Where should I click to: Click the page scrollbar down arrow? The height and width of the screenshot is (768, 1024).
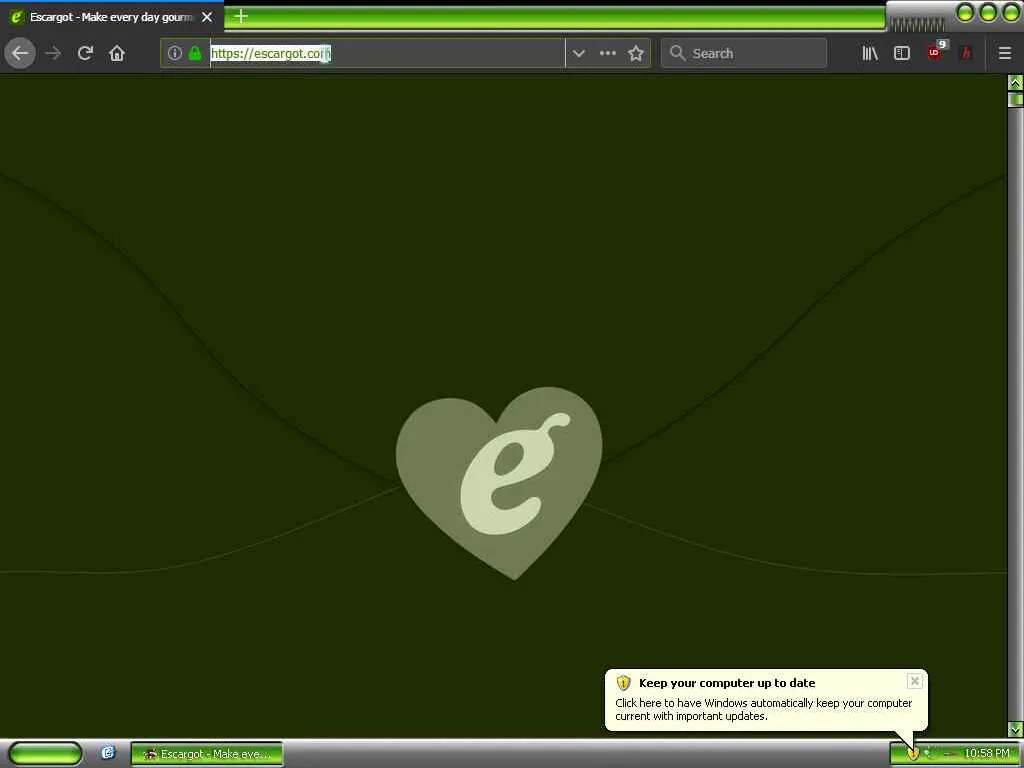click(1015, 729)
